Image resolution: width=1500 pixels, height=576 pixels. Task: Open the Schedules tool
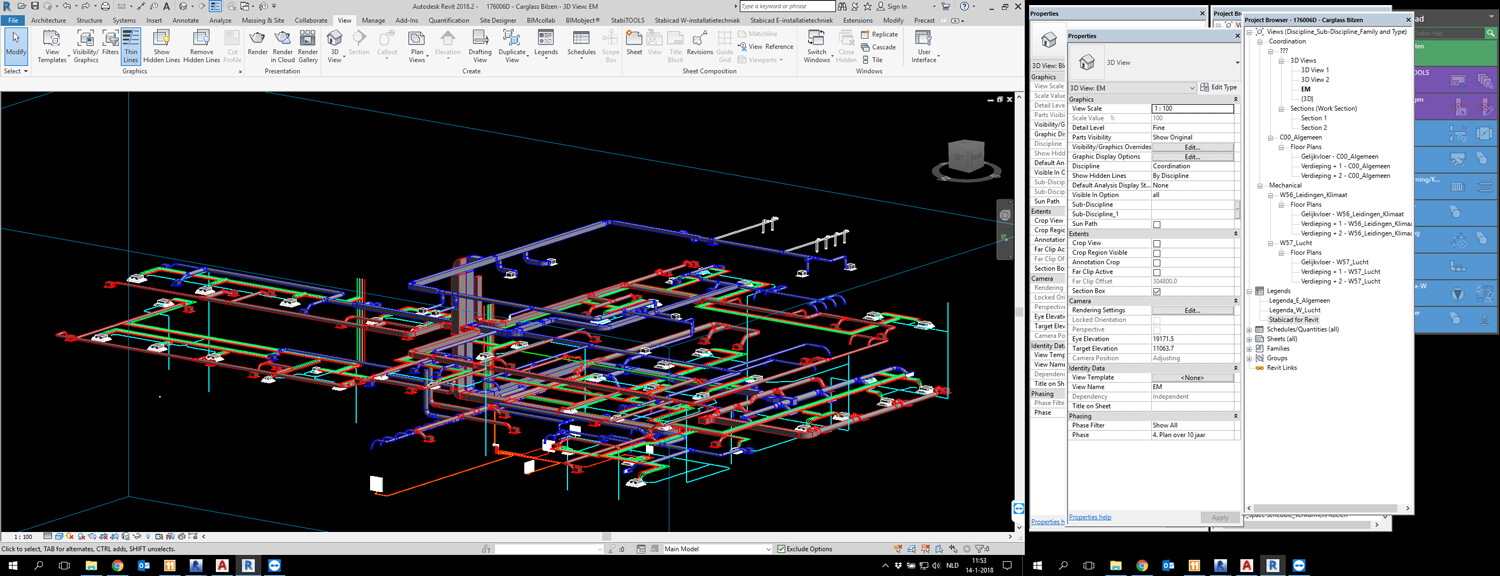click(581, 45)
